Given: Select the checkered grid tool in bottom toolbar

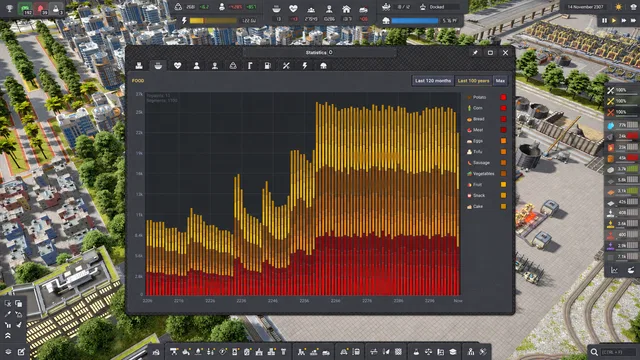Looking at the screenshot, I should click(398, 352).
